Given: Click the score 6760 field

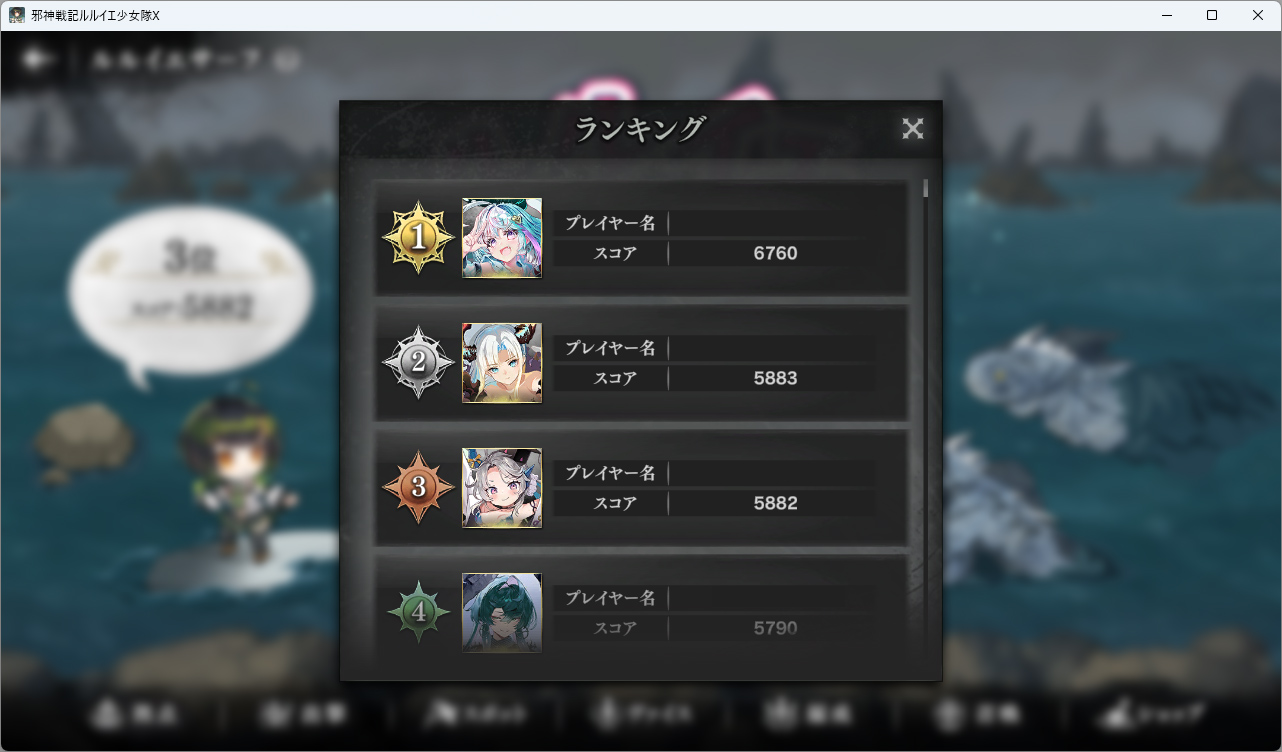Looking at the screenshot, I should click(775, 254).
